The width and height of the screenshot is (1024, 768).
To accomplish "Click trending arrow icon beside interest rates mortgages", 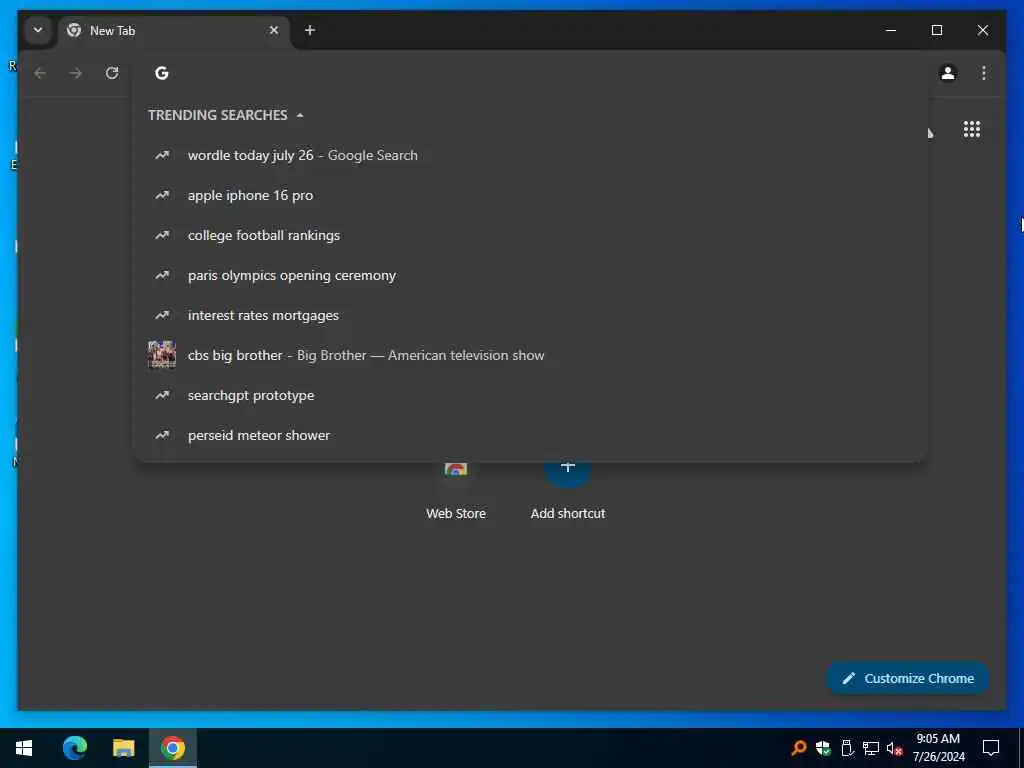I will click(x=162, y=315).
